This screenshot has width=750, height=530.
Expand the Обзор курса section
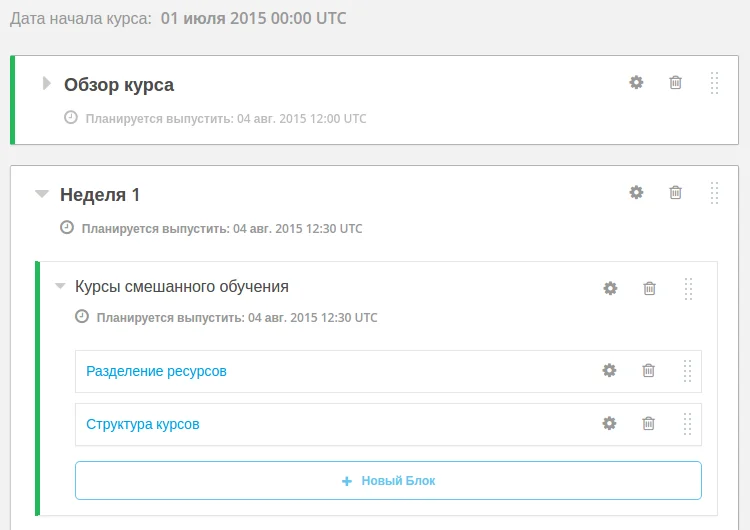click(46, 84)
